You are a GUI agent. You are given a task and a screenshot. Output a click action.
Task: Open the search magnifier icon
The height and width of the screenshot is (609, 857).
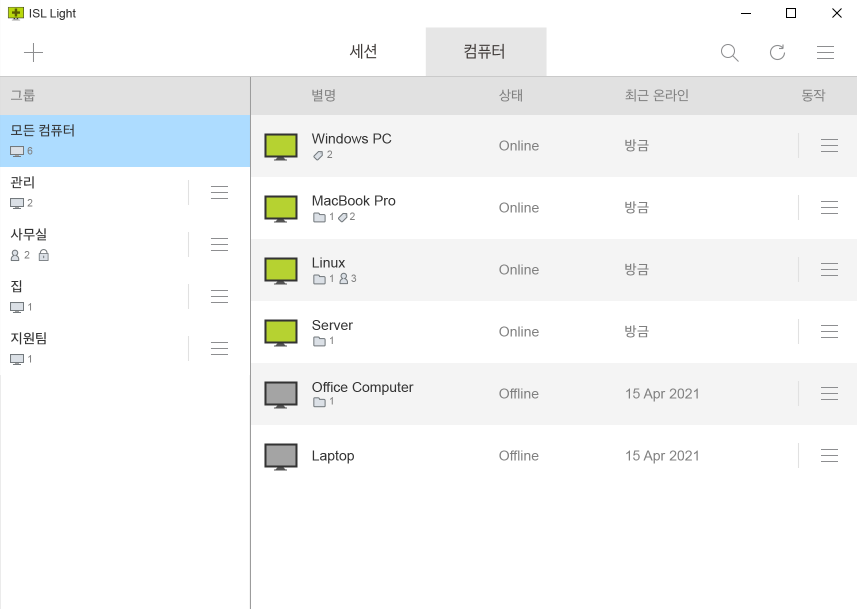(x=730, y=52)
